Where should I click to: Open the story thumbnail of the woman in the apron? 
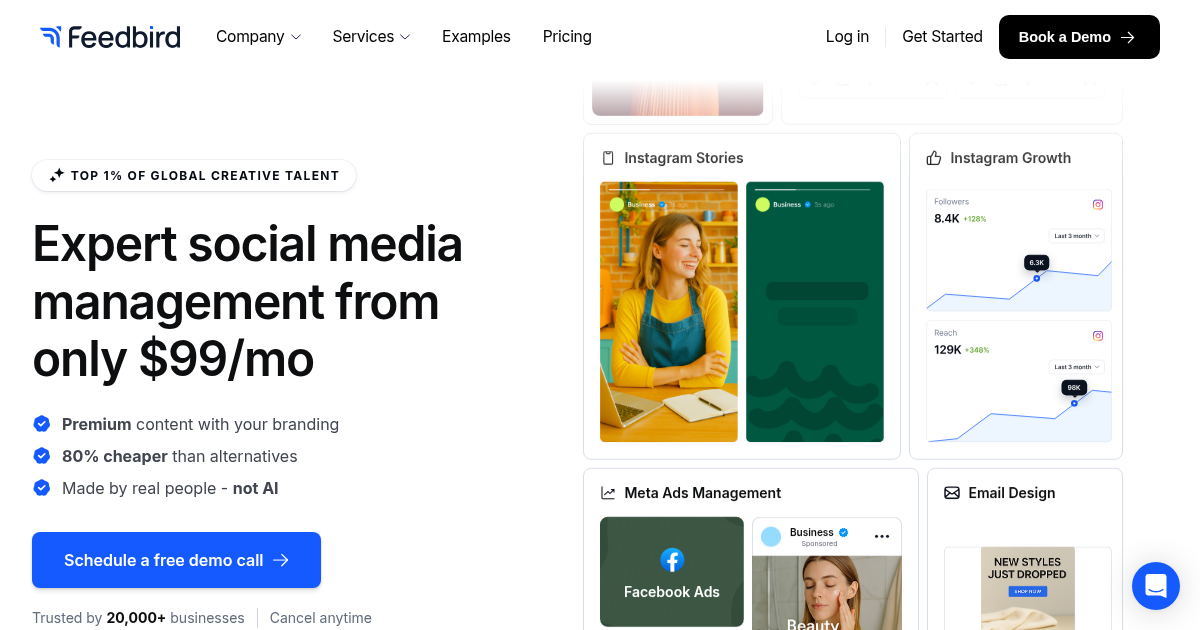click(x=669, y=312)
